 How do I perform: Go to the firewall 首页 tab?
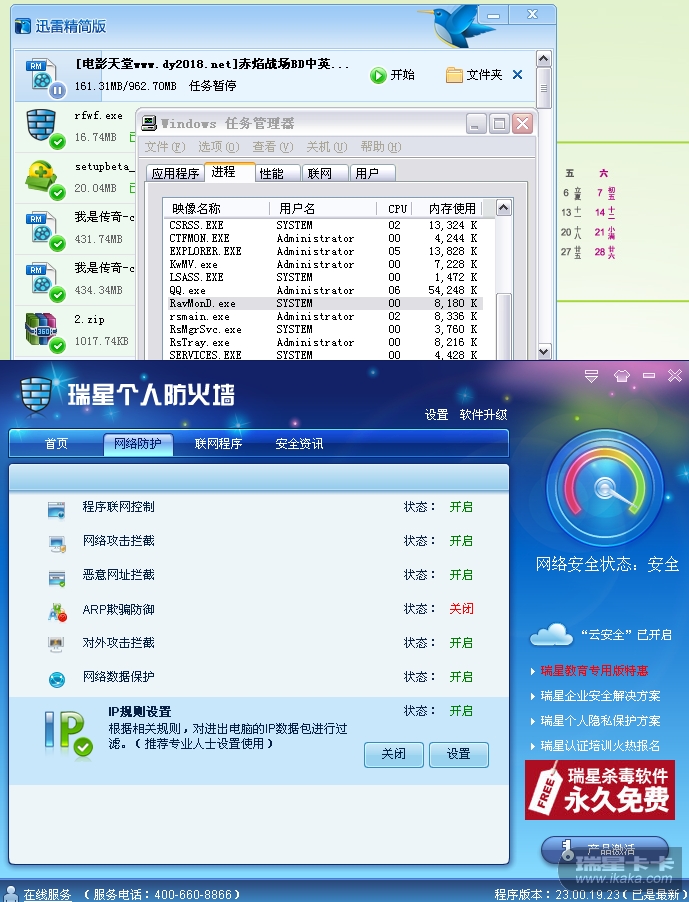coord(56,444)
